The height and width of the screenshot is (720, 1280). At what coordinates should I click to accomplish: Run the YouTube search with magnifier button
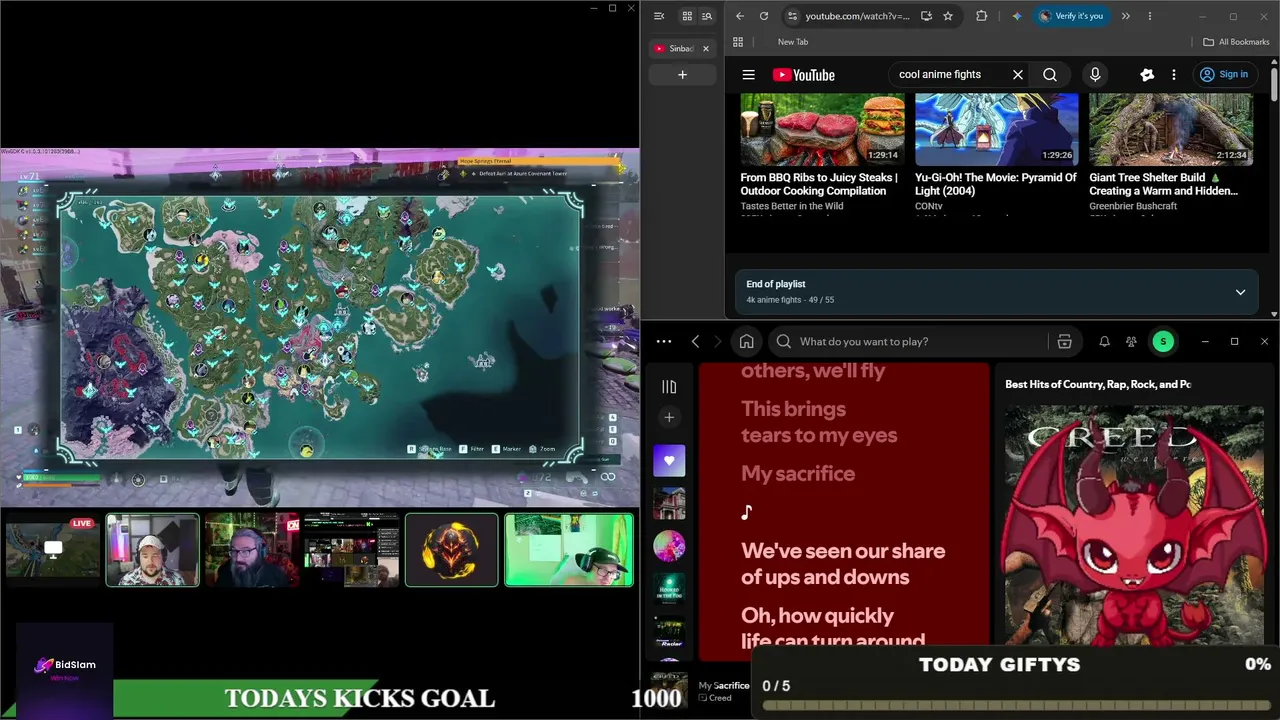[1050, 75]
